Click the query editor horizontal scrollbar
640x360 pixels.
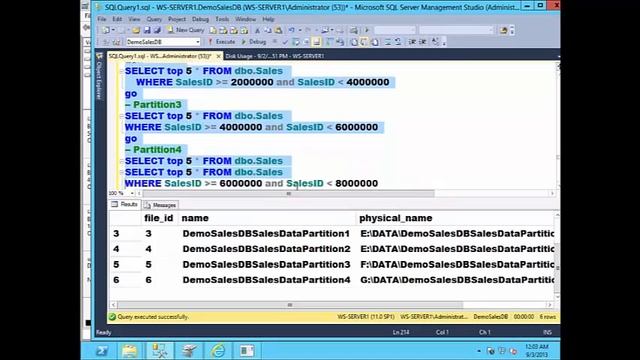(288, 193)
